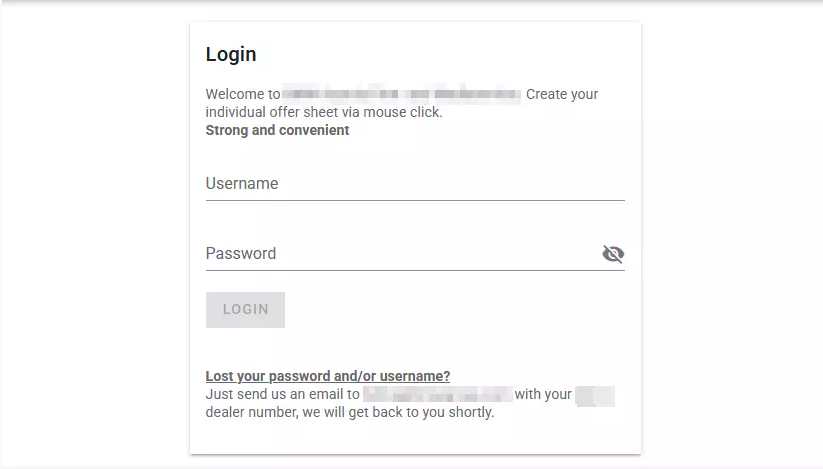This screenshot has height=469, width=823.
Task: Open 'Lost your password and/or username?' link
Action: click(x=328, y=376)
